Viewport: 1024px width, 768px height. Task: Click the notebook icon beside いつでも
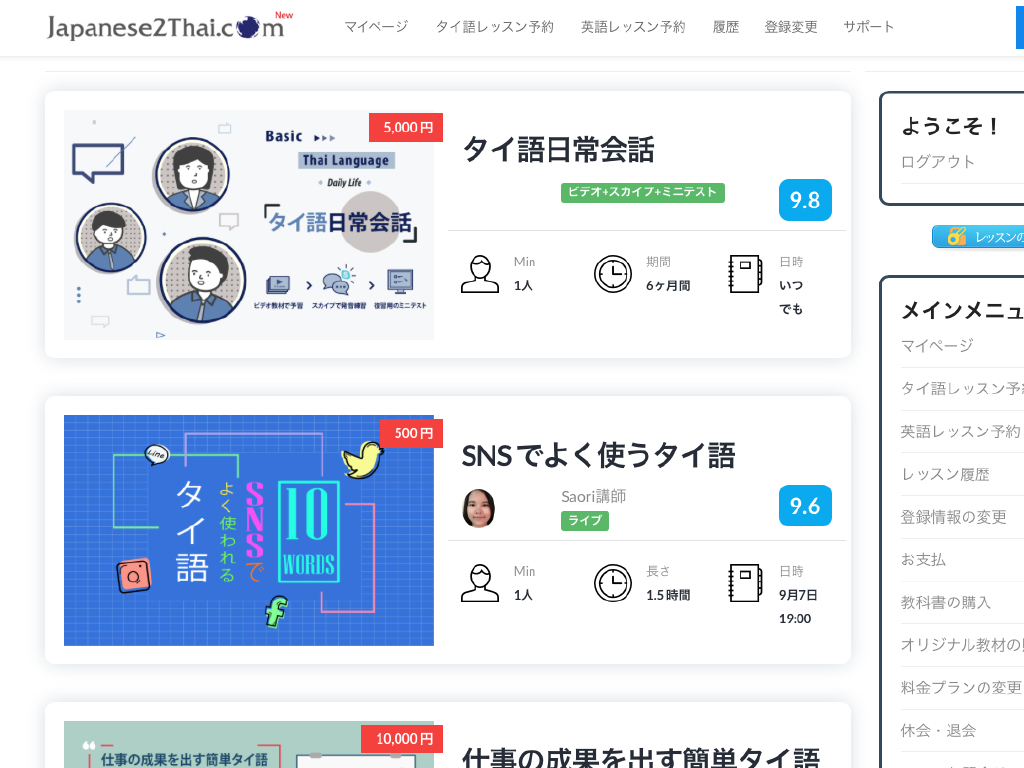(x=745, y=274)
